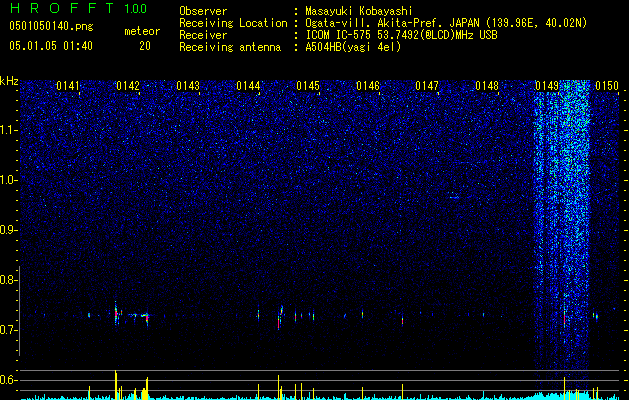Click the 0142 time marker
Viewport: 629px width, 400px height.
pyautogui.click(x=128, y=85)
